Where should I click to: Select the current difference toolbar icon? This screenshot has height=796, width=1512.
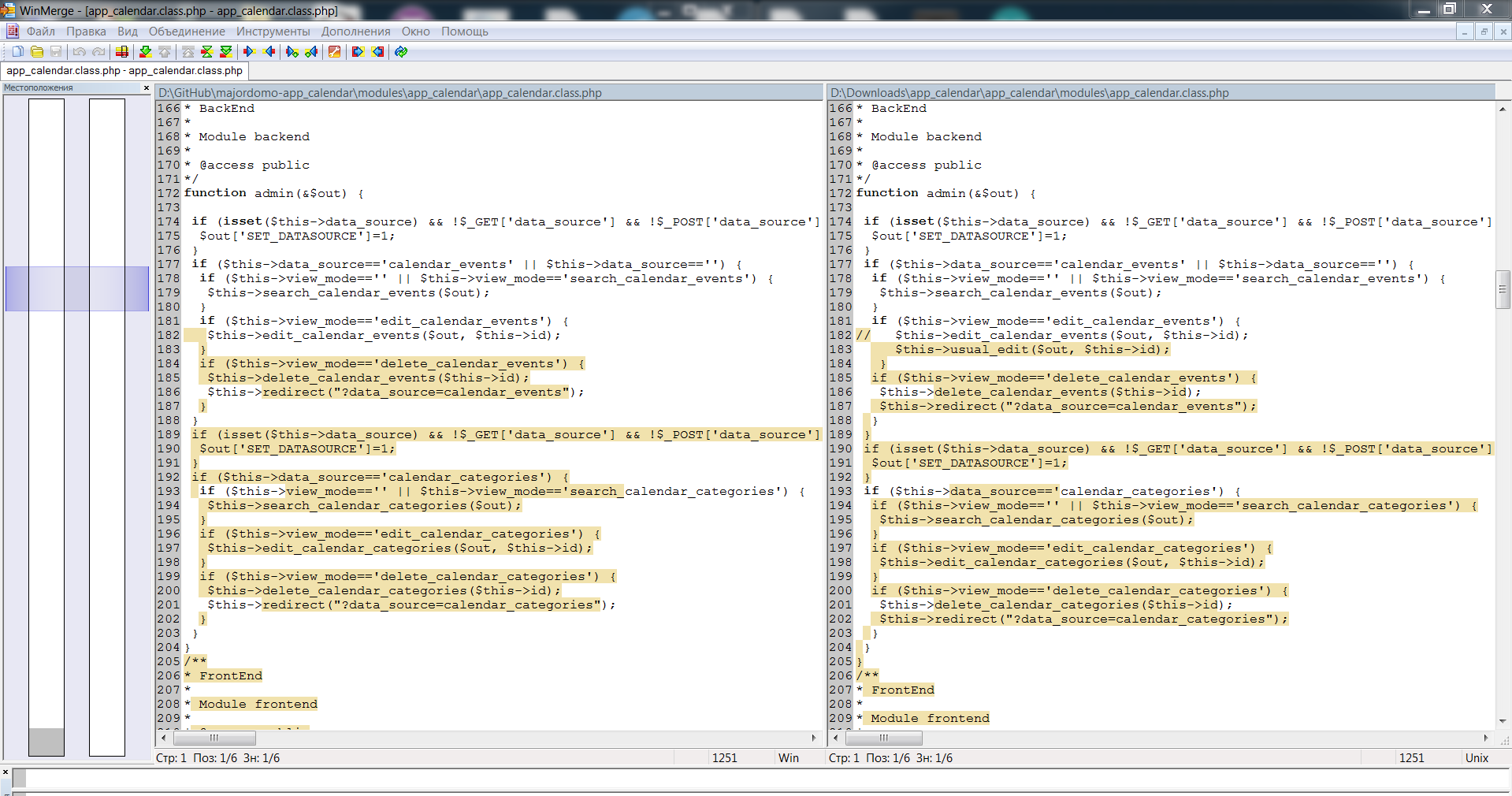point(122,52)
